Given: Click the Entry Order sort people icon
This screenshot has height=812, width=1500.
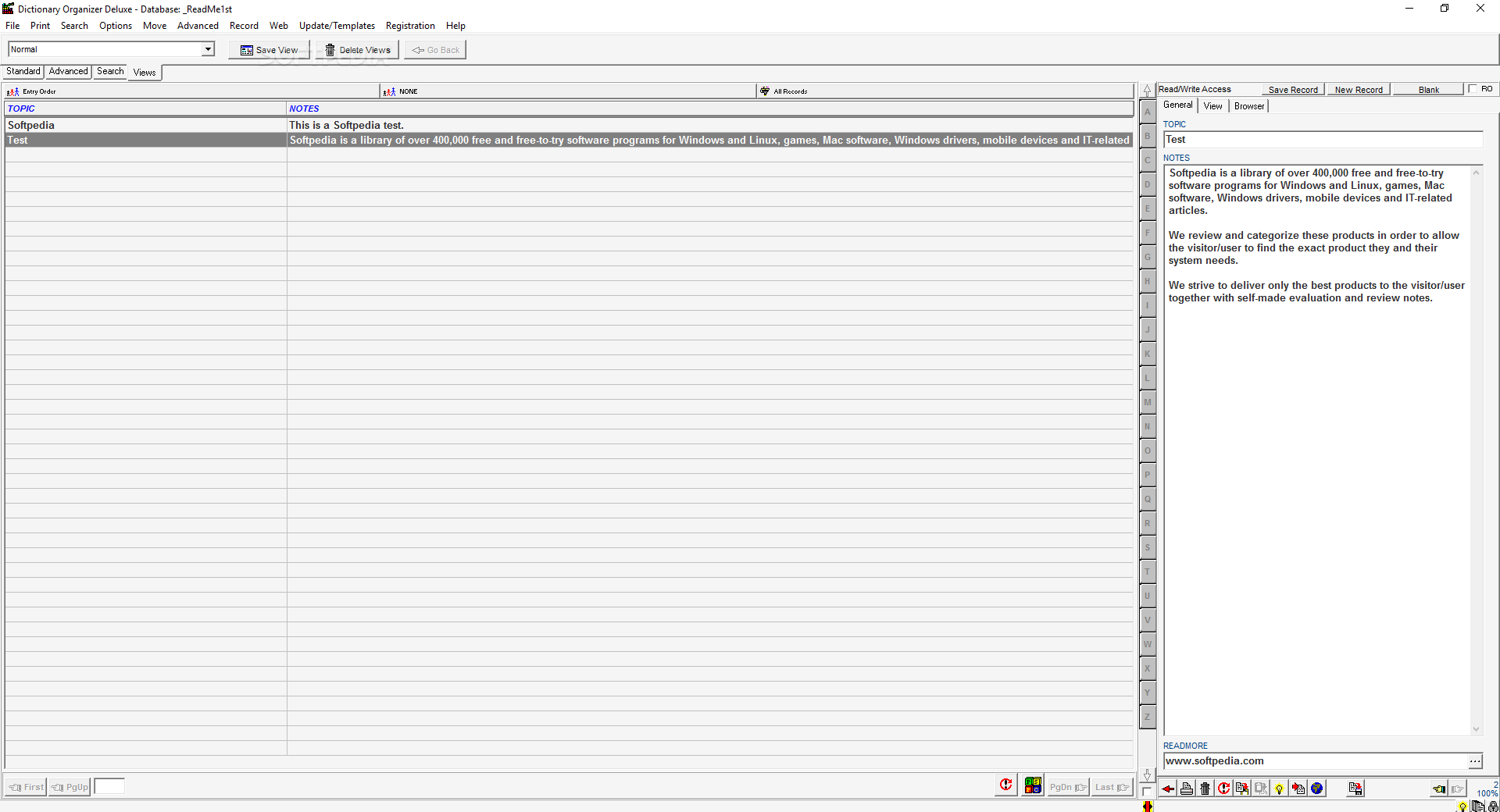Looking at the screenshot, I should (12, 91).
